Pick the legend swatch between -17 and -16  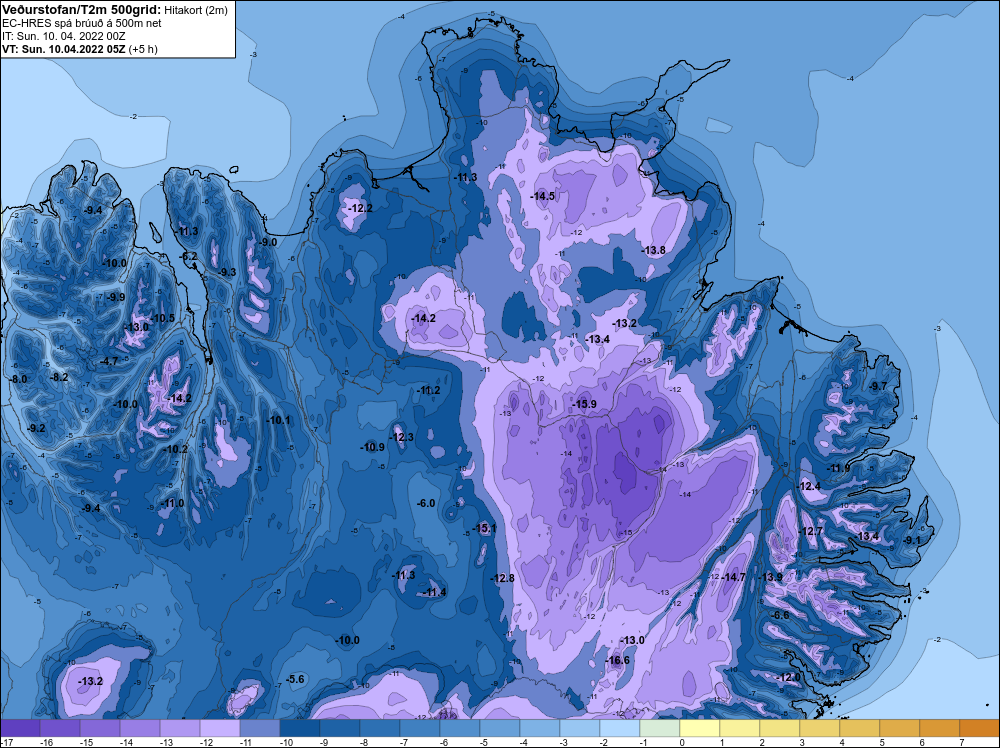pyautogui.click(x=20, y=728)
